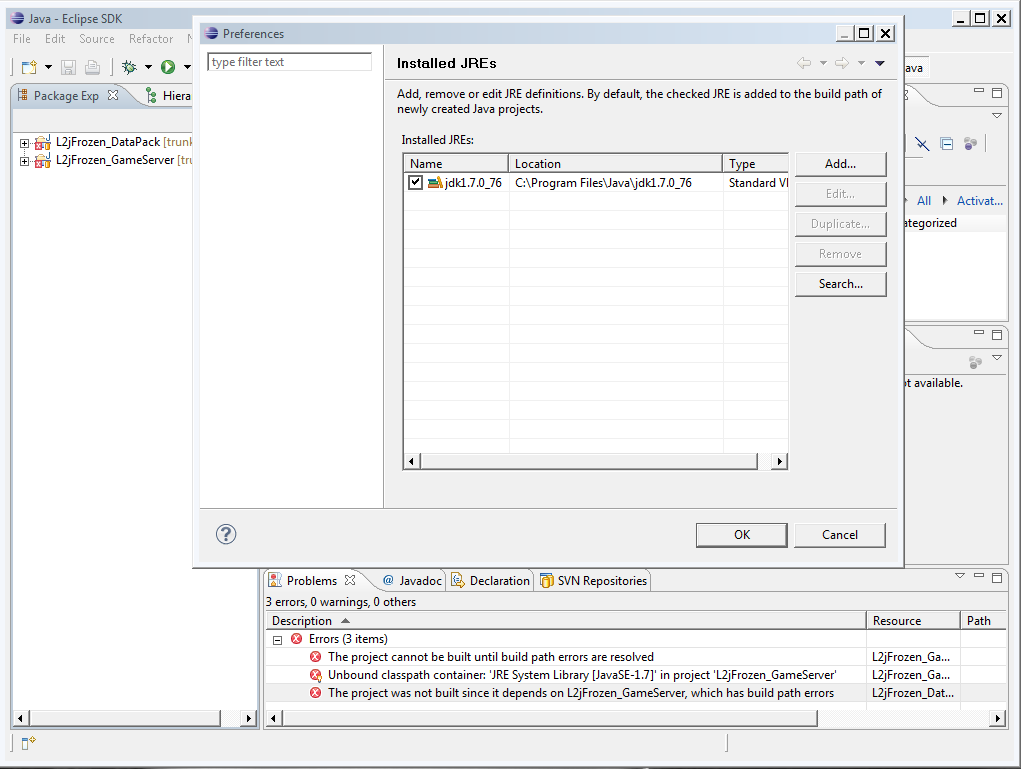The height and width of the screenshot is (769, 1021).
Task: Open the Refactor menu
Action: tap(151, 39)
